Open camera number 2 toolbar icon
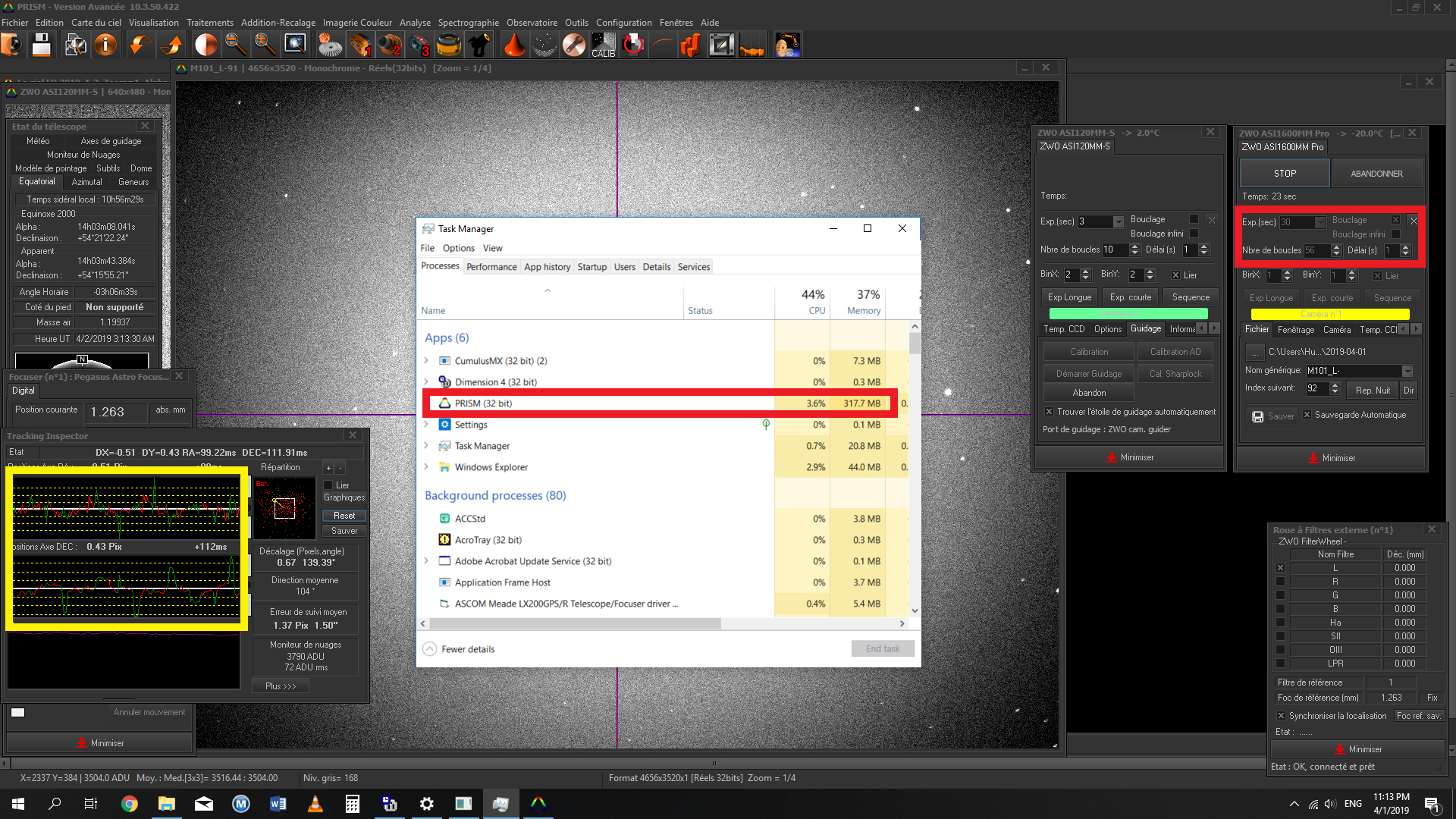This screenshot has width=1456, height=819. click(x=390, y=45)
